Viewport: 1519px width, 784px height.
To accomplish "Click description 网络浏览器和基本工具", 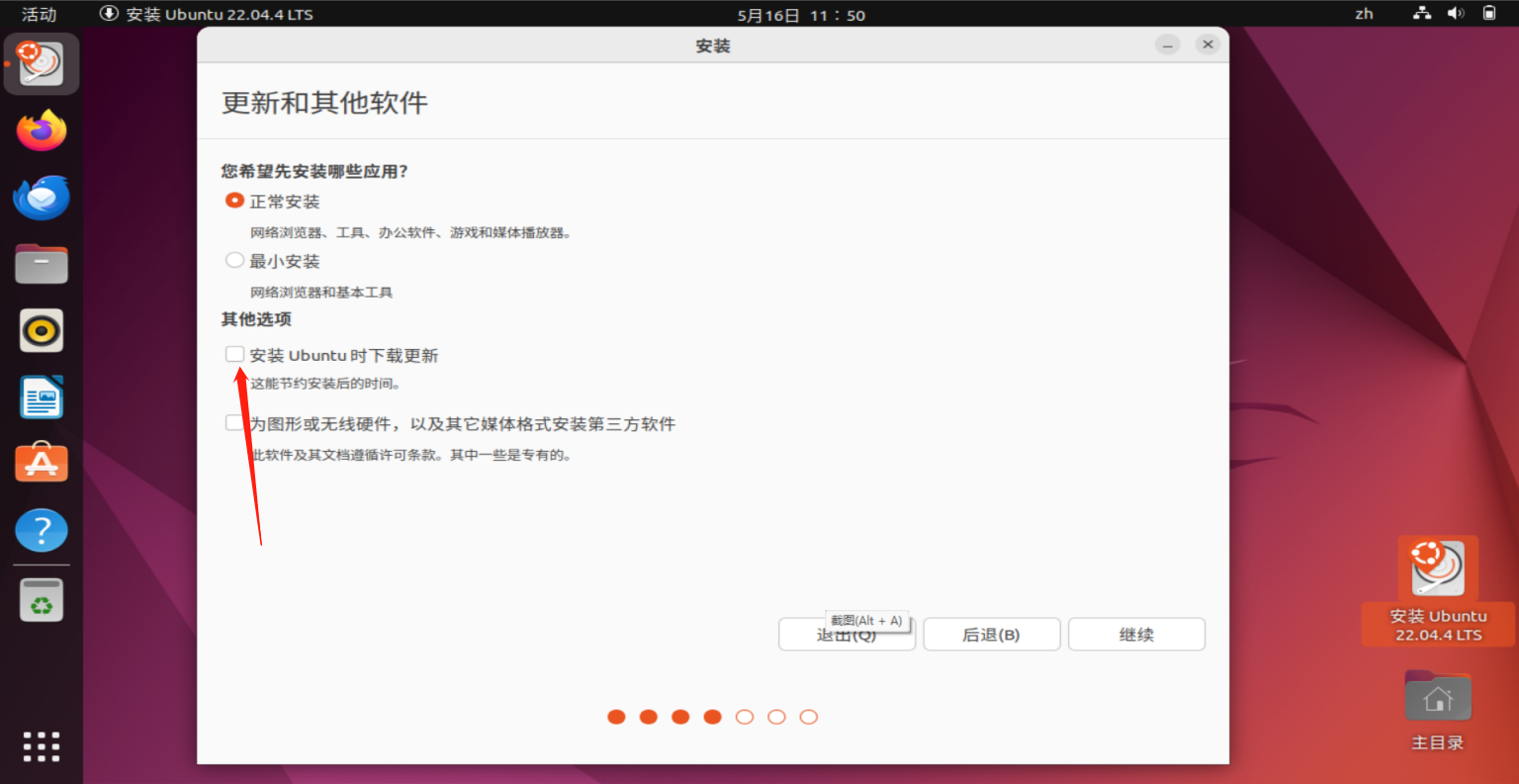I will pyautogui.click(x=321, y=293).
